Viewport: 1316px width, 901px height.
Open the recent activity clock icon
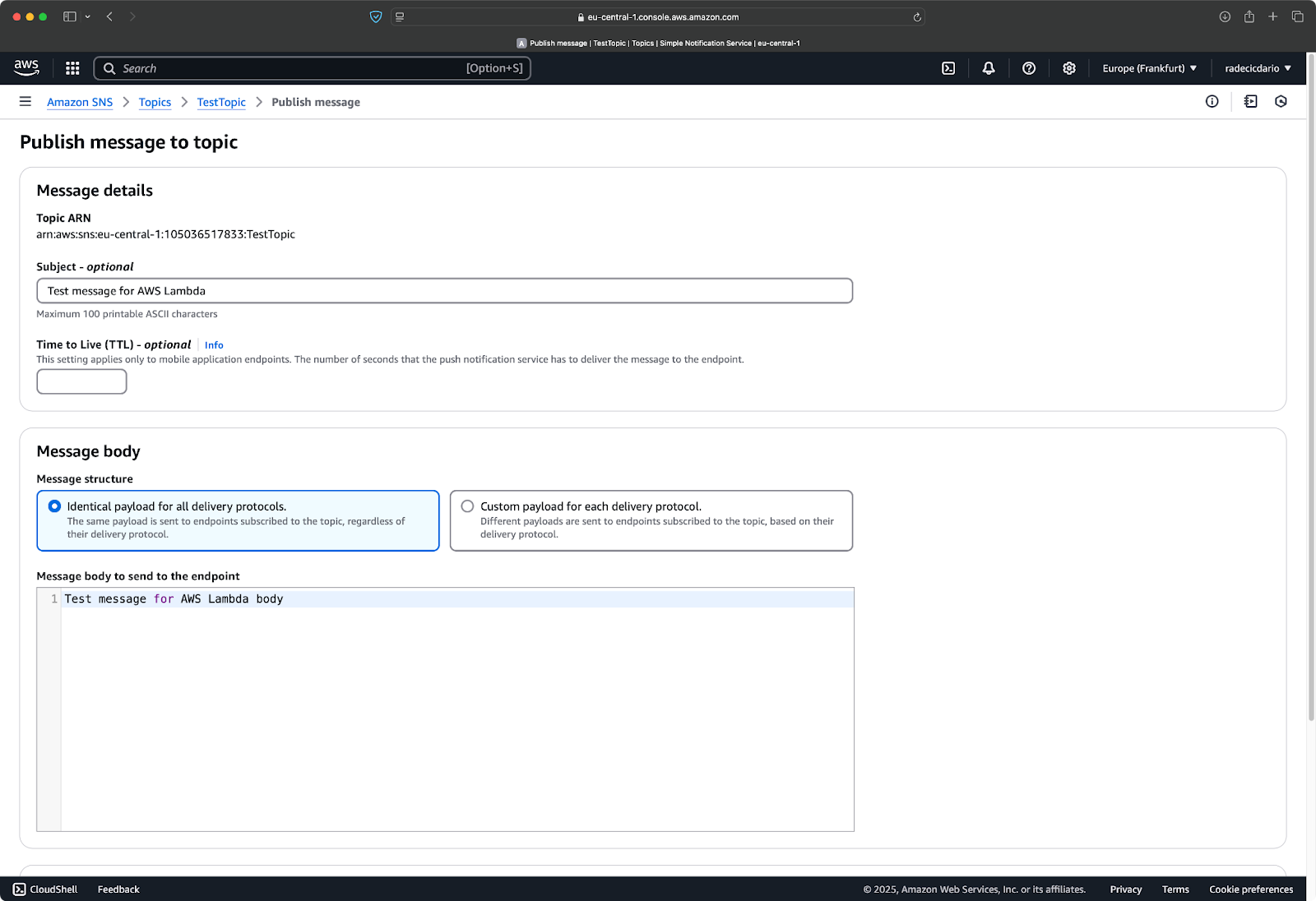[x=1281, y=101]
